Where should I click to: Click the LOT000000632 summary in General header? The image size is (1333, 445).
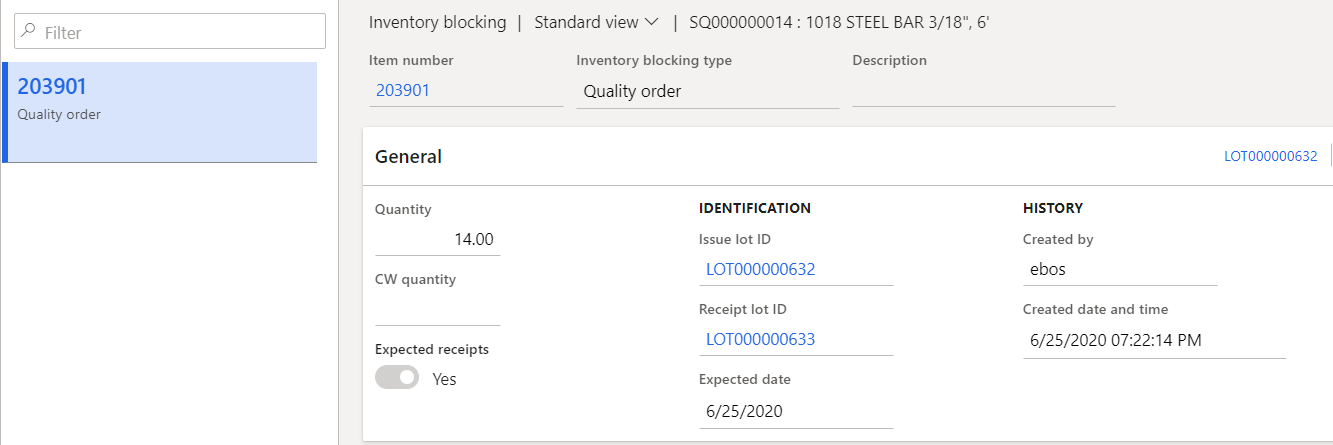(1270, 157)
